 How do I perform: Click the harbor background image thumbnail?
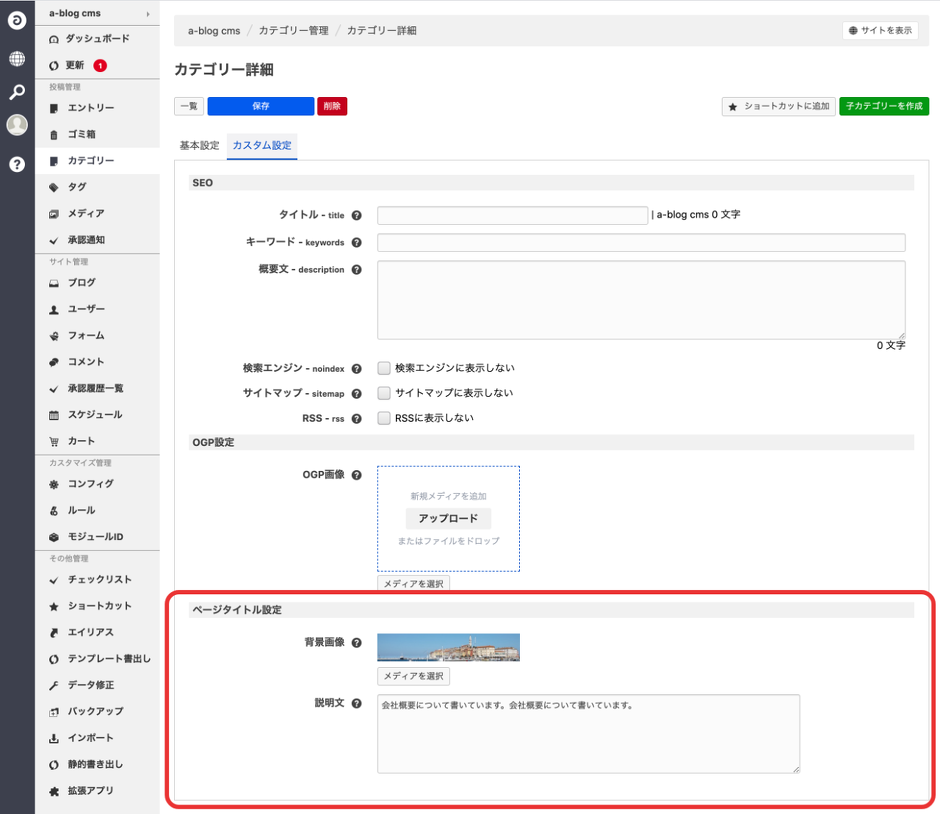[447, 647]
